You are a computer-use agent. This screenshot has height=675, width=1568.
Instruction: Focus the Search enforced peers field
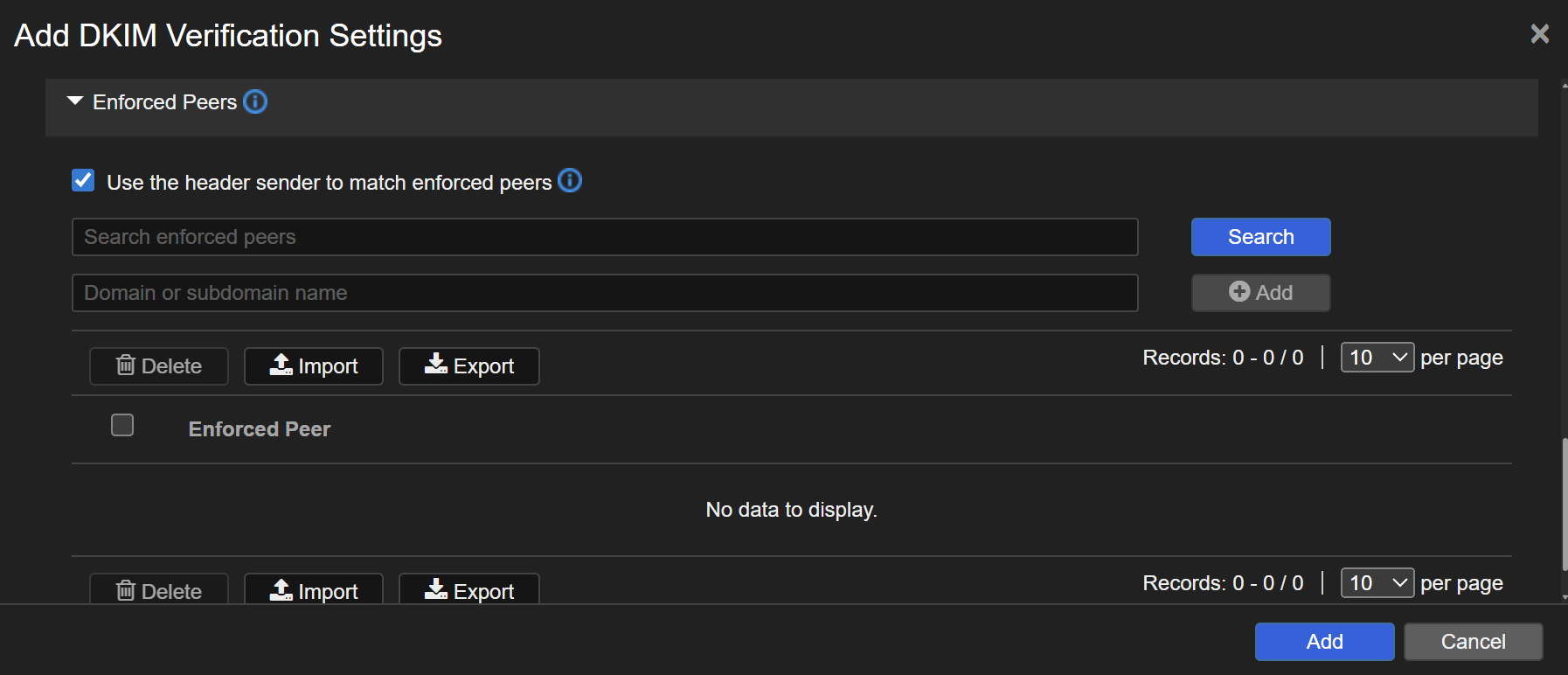point(605,237)
